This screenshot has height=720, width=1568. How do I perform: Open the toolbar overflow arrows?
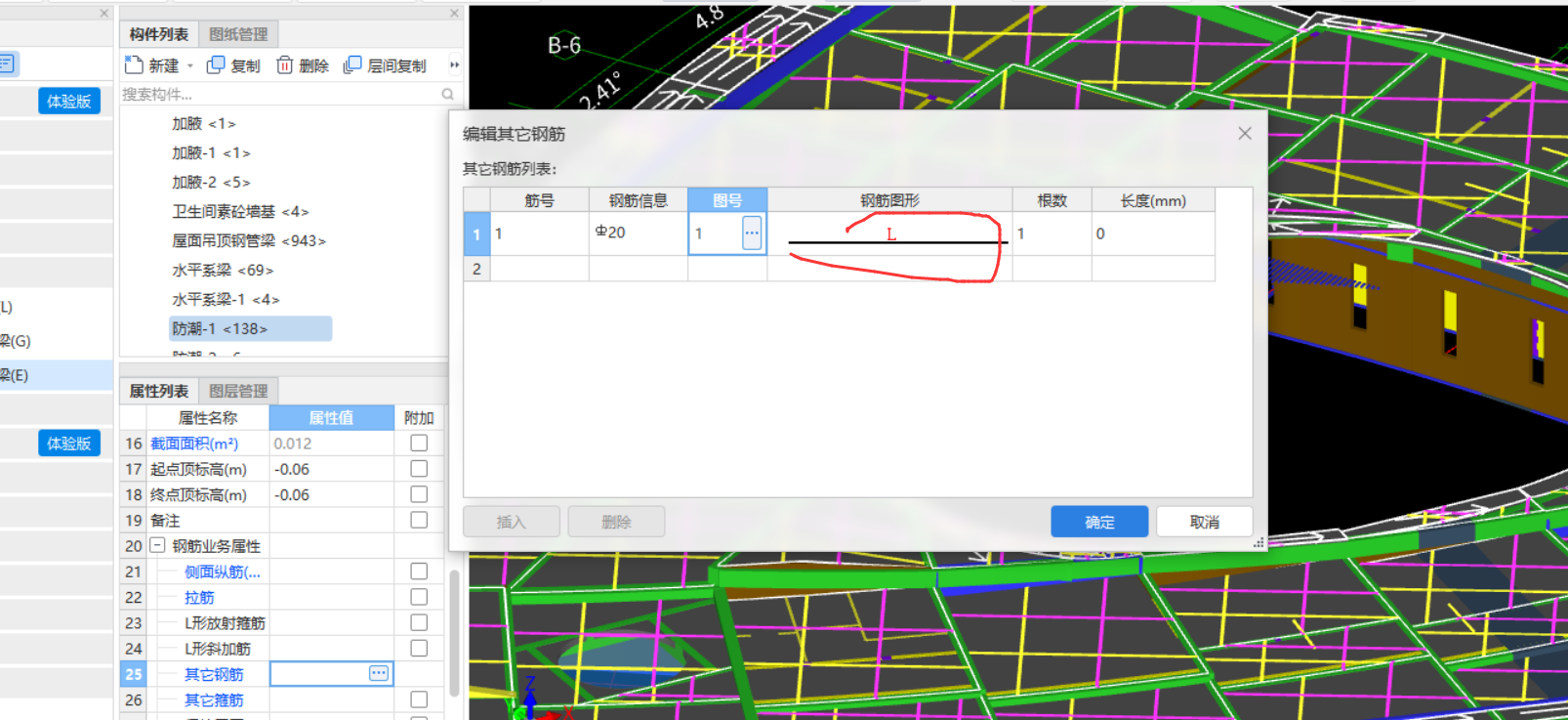[x=454, y=65]
